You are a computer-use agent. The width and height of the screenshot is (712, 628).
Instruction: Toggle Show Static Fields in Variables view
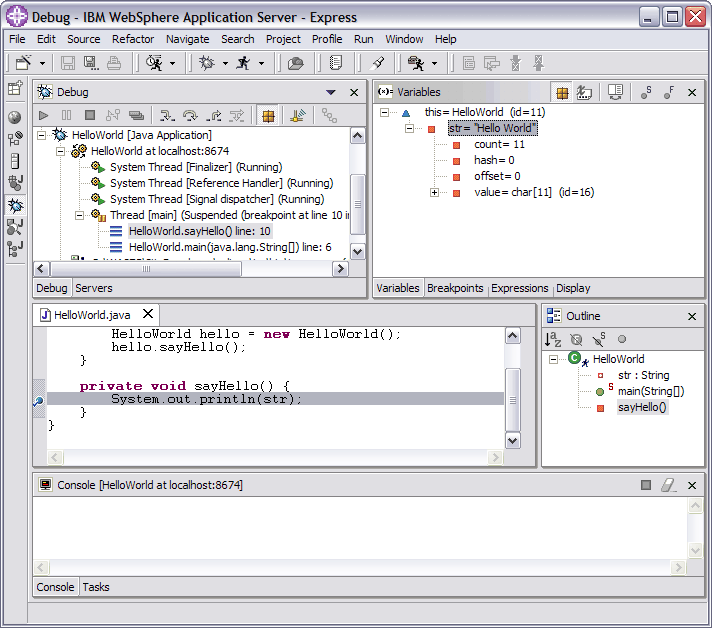point(646,92)
